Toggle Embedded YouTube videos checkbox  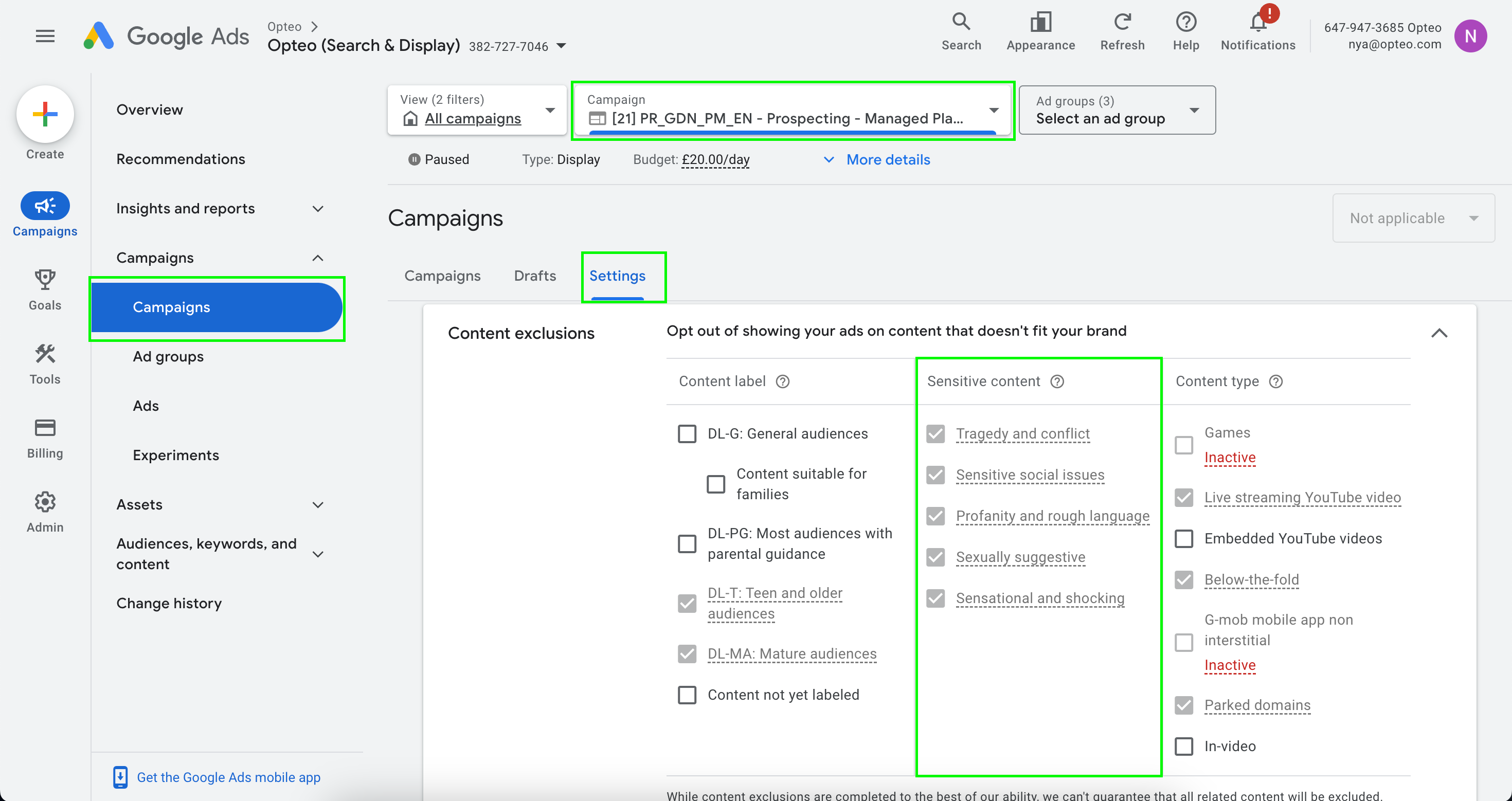pyautogui.click(x=1183, y=539)
